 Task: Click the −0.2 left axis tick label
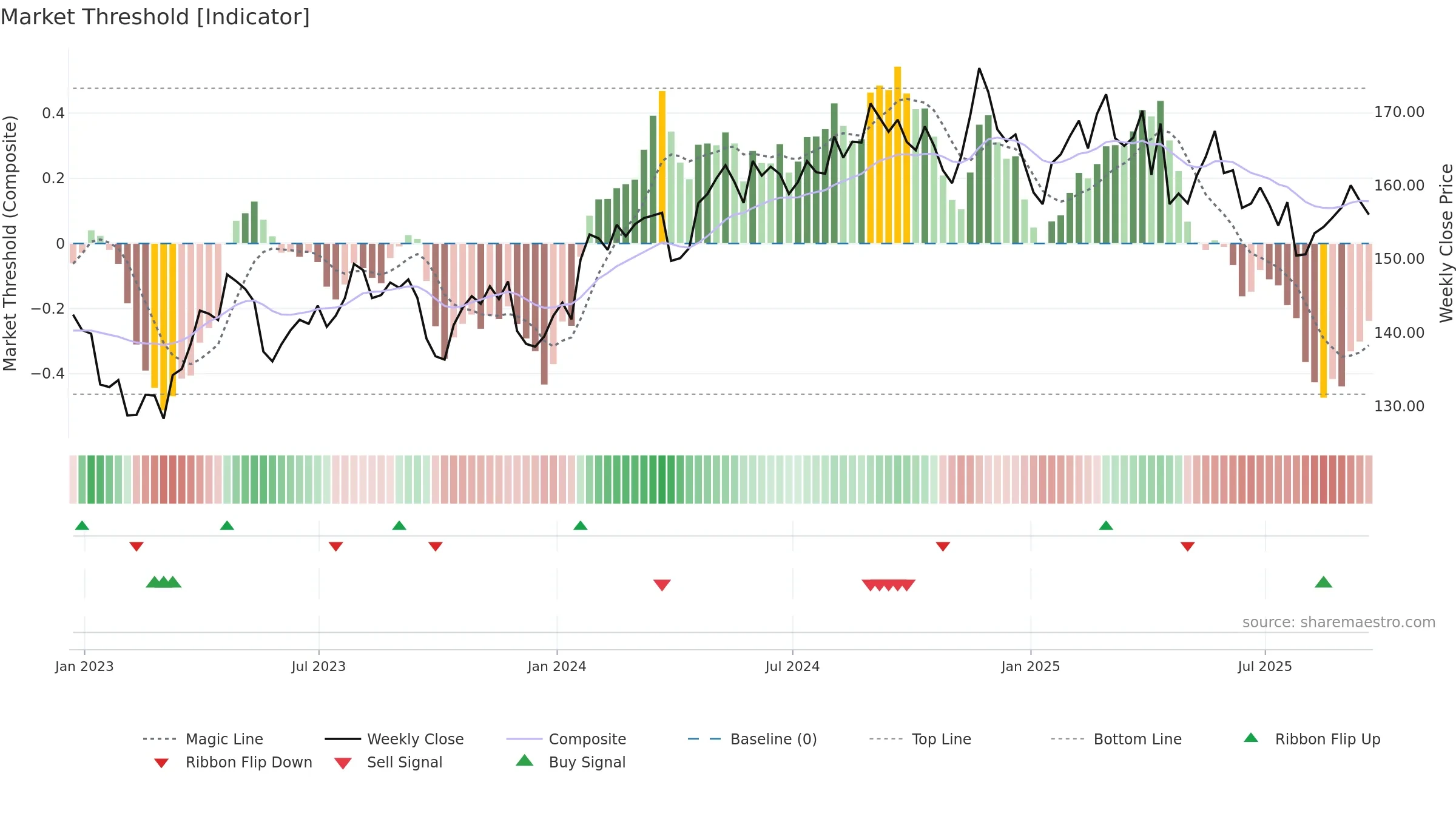pos(48,309)
